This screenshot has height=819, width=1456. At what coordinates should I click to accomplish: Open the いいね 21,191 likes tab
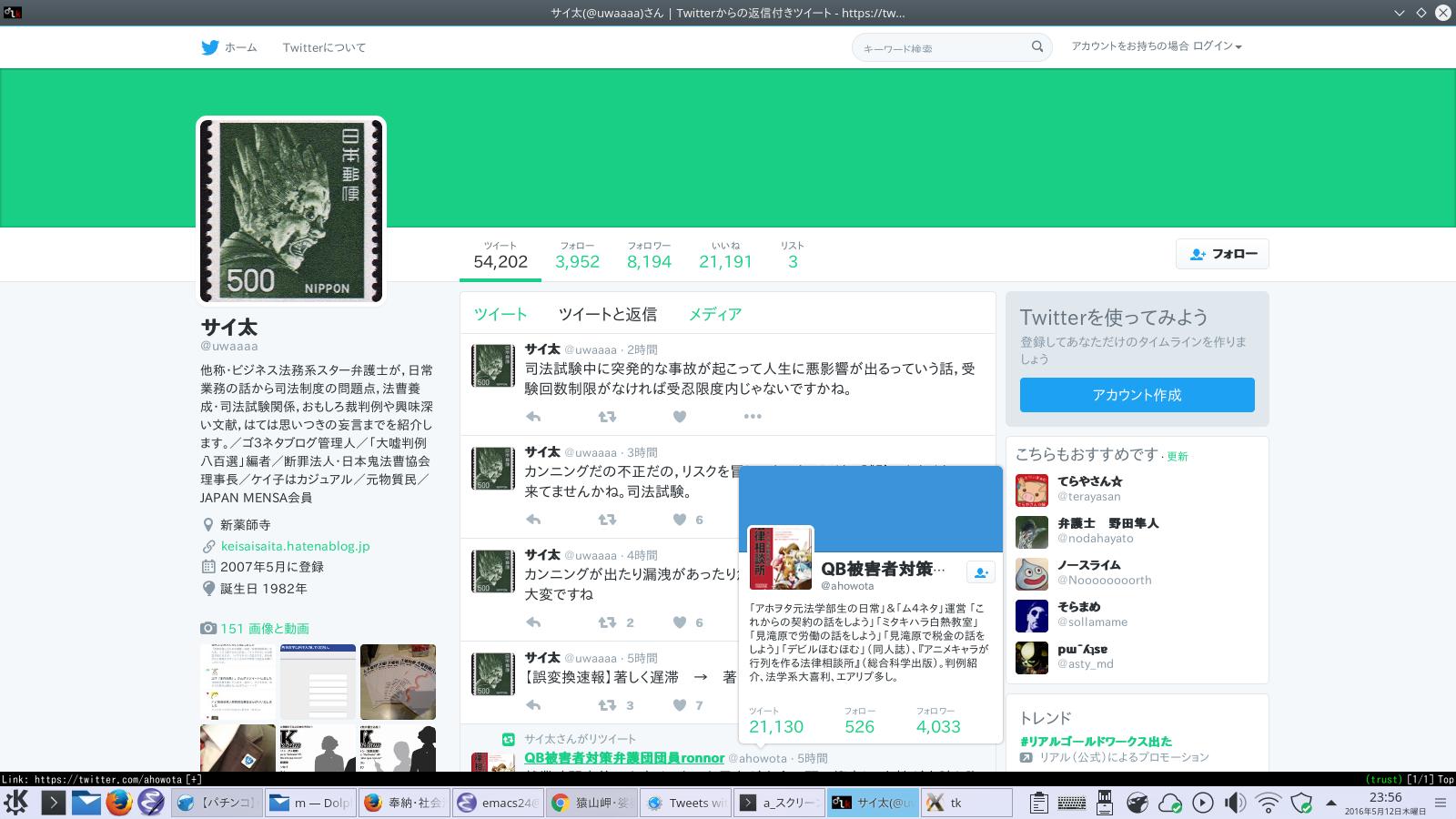tap(725, 256)
